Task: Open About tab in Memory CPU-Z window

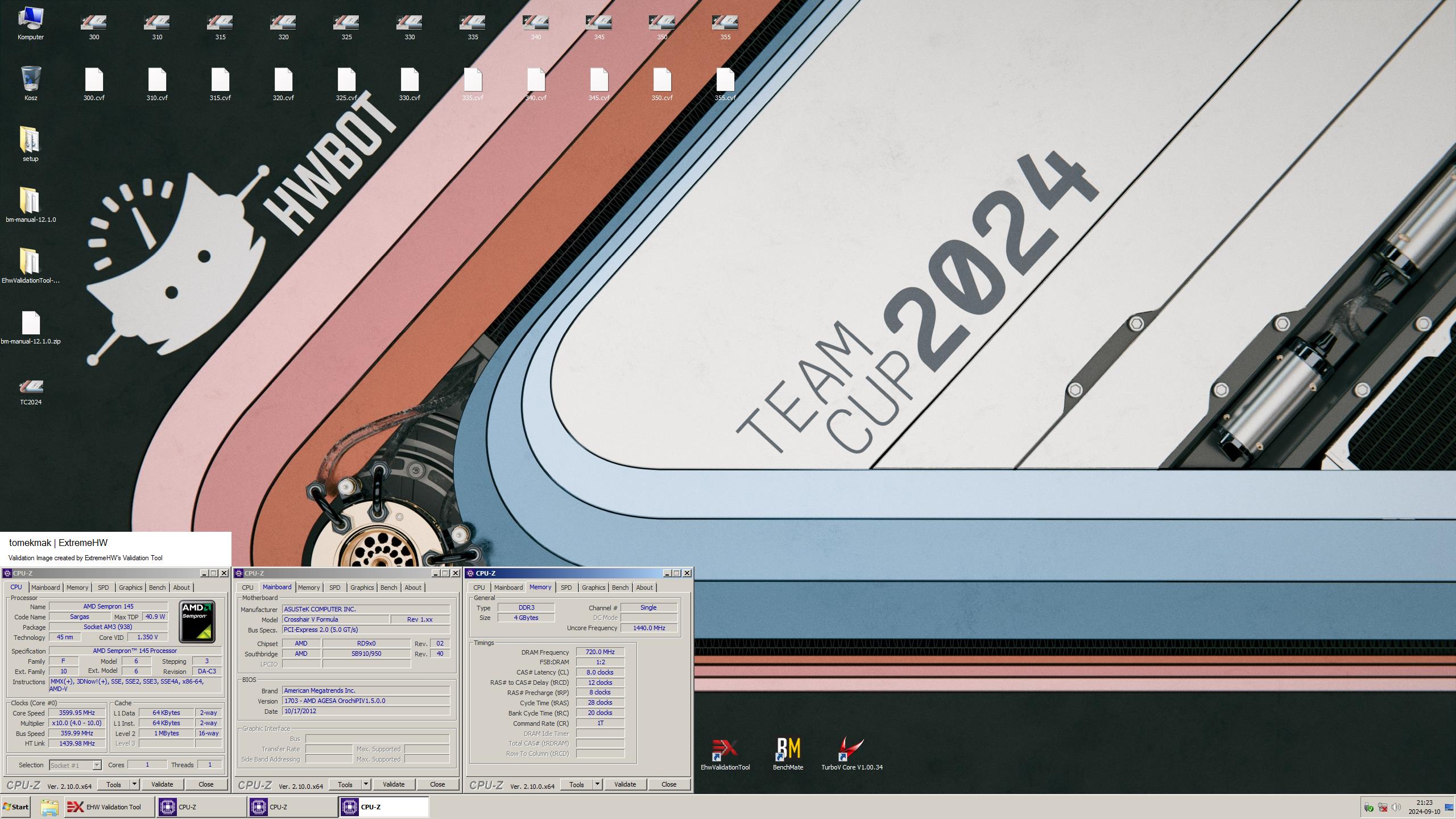Action: click(644, 588)
